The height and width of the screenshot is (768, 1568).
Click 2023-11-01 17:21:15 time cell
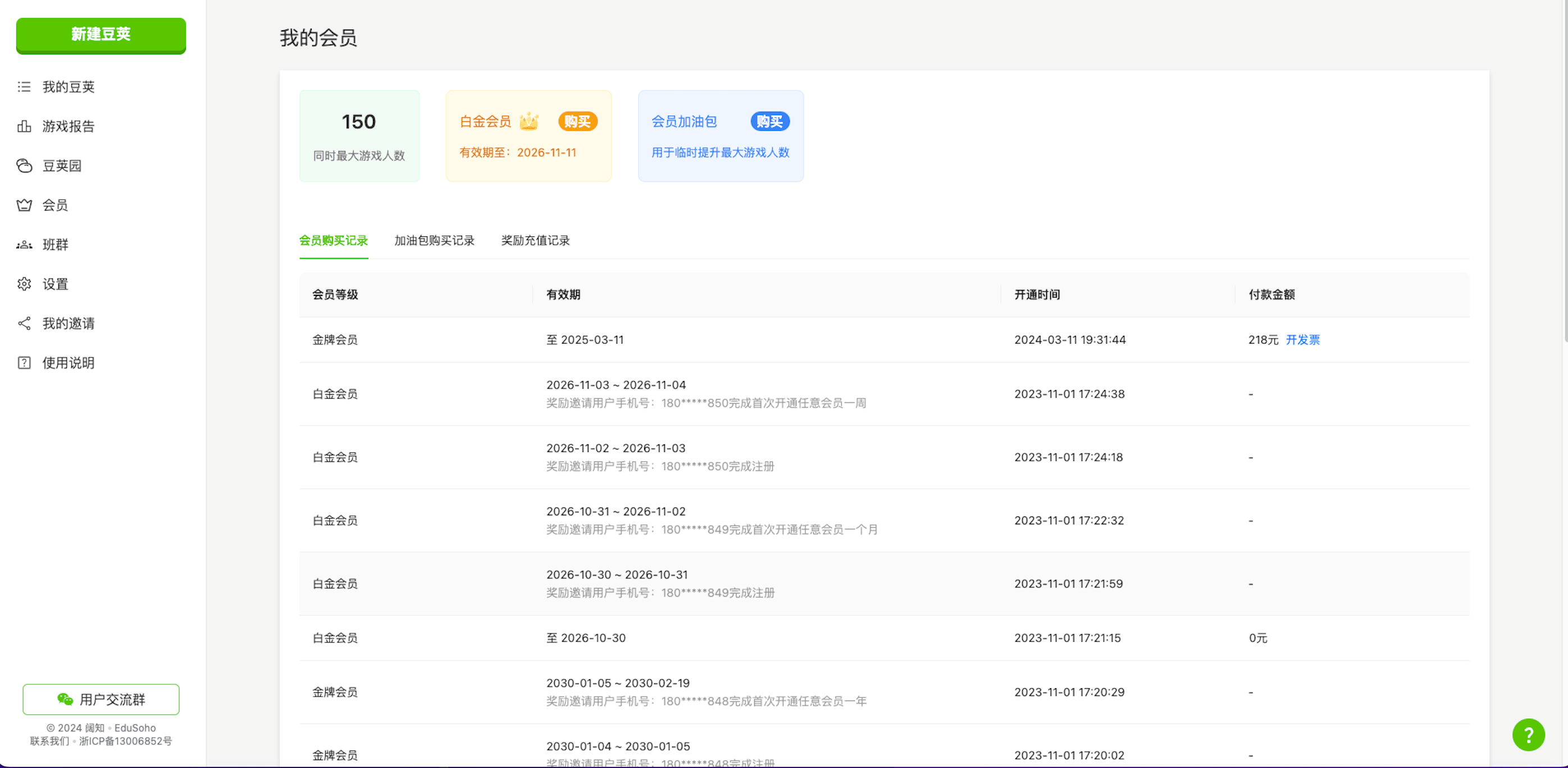(1068, 638)
